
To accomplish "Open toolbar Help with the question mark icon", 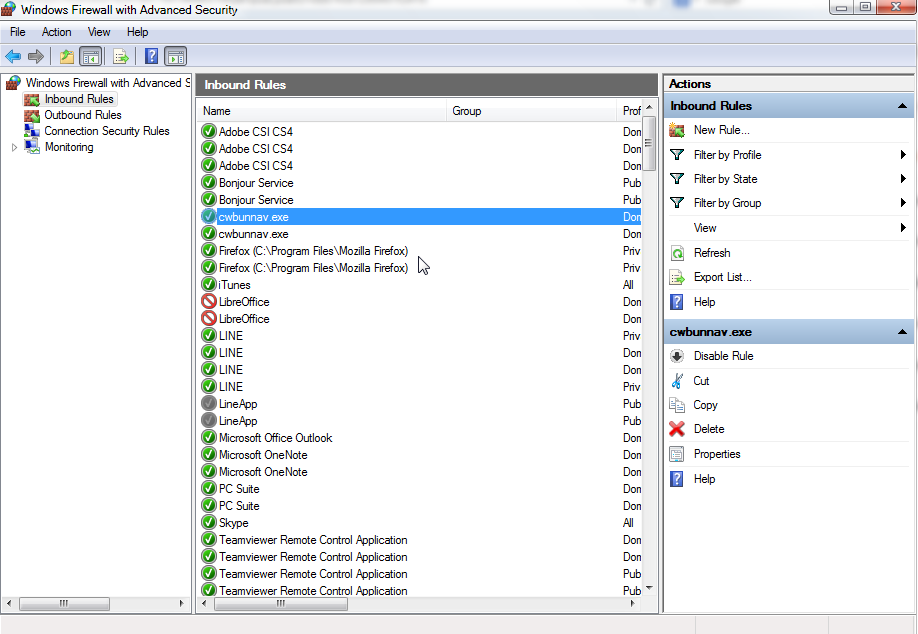I will 150,56.
